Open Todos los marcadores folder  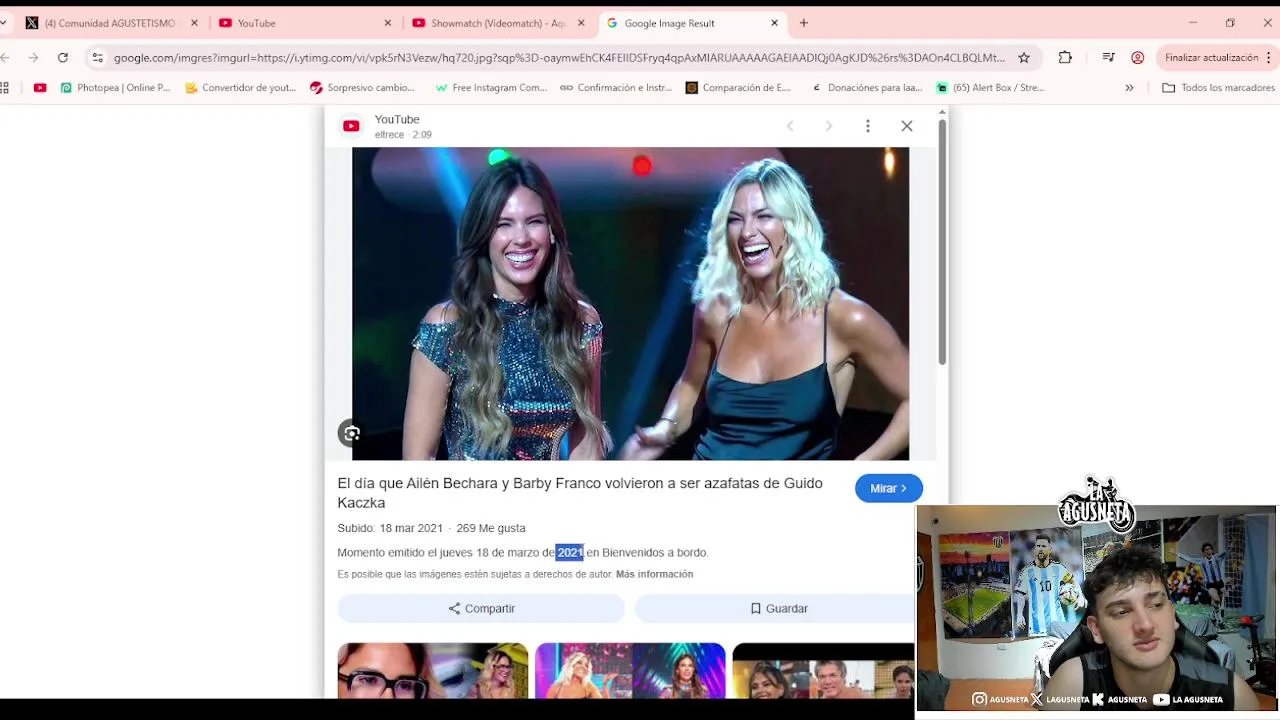click(x=1218, y=88)
